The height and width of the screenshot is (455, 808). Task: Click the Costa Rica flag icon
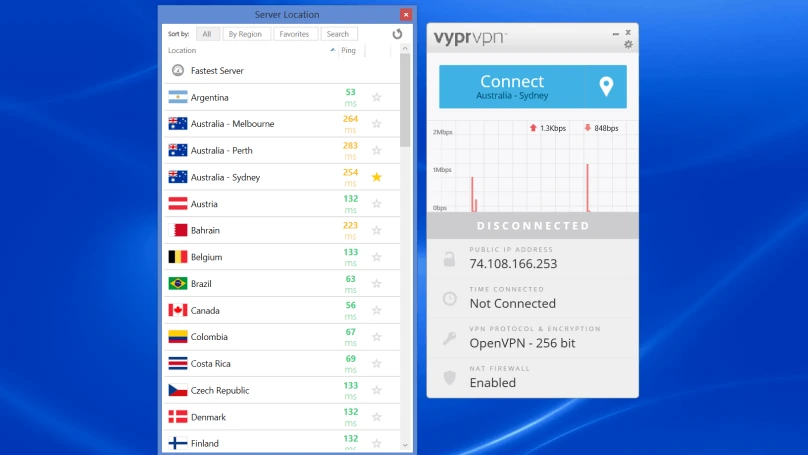click(x=178, y=363)
